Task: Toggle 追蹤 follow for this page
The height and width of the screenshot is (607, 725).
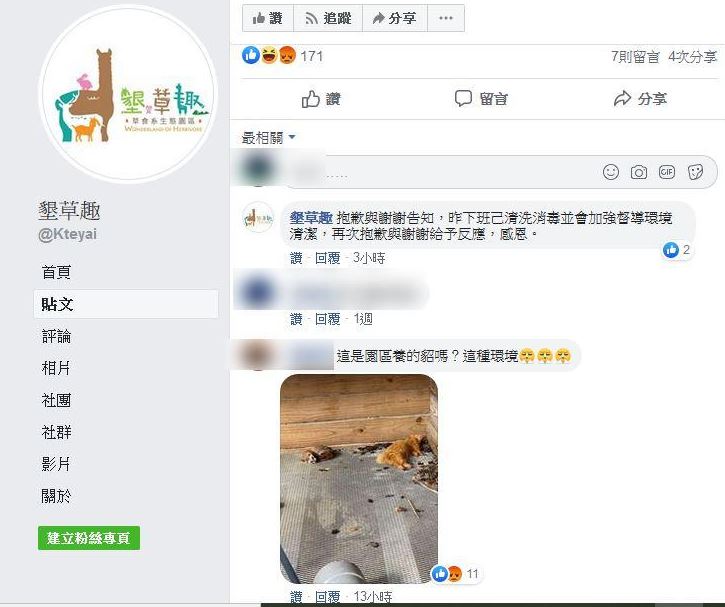Action: click(x=328, y=18)
